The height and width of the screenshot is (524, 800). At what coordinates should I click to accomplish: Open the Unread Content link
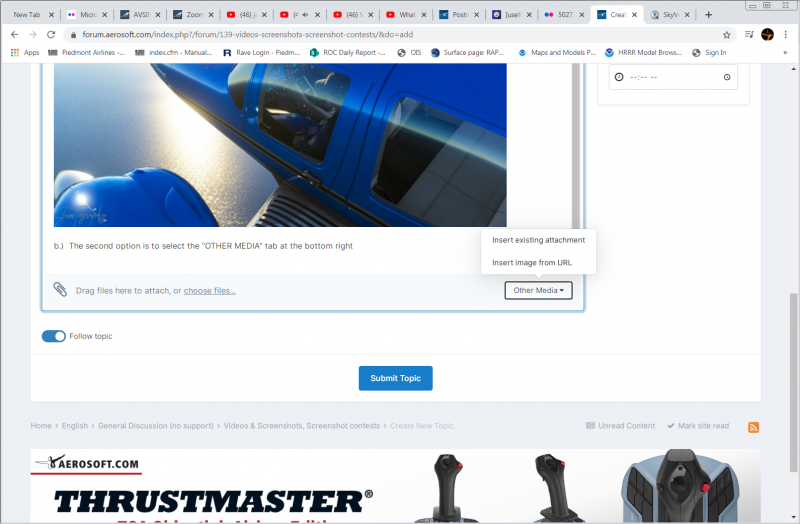[621, 426]
